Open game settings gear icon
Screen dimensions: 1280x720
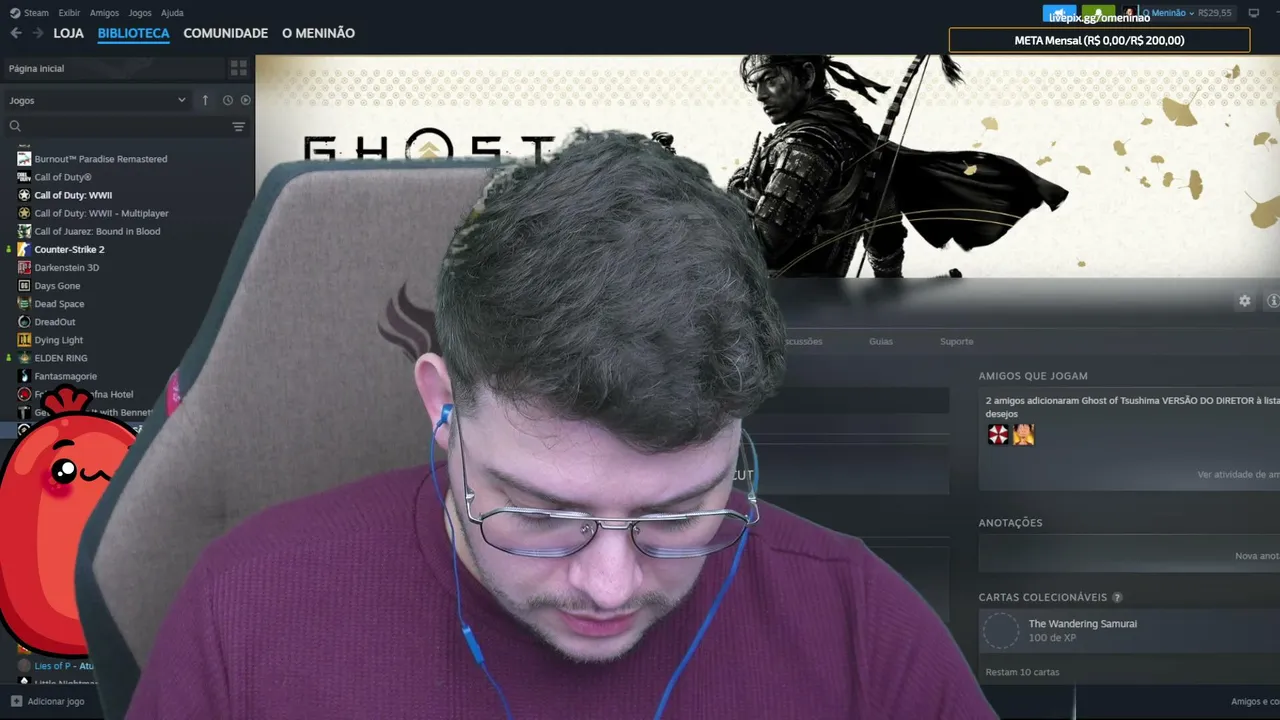click(x=1244, y=301)
